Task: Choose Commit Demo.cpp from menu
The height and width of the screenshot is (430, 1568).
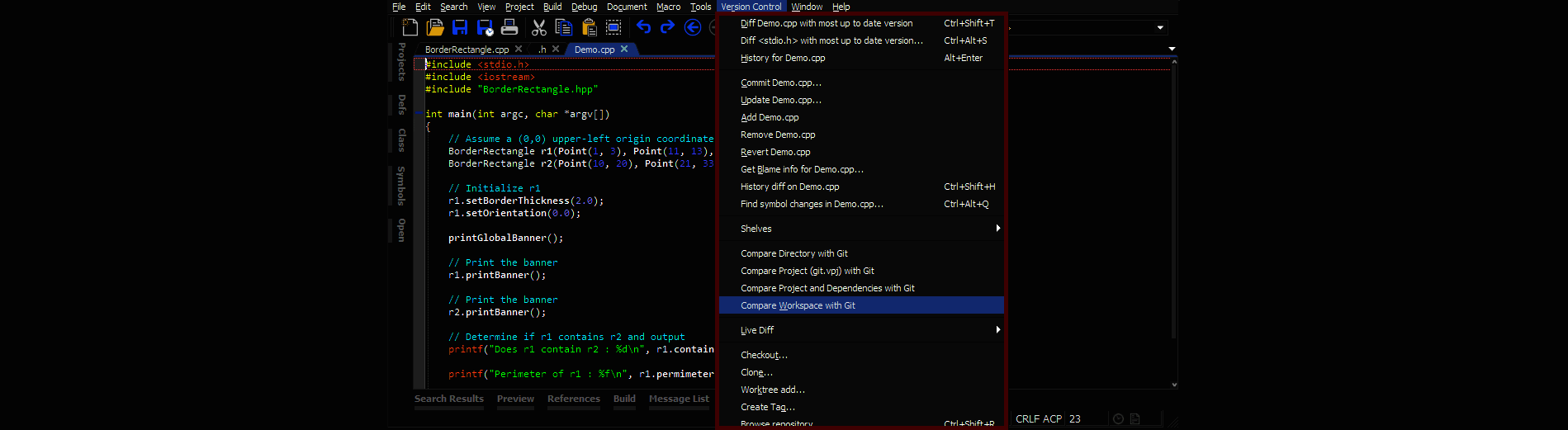Action: tap(780, 83)
